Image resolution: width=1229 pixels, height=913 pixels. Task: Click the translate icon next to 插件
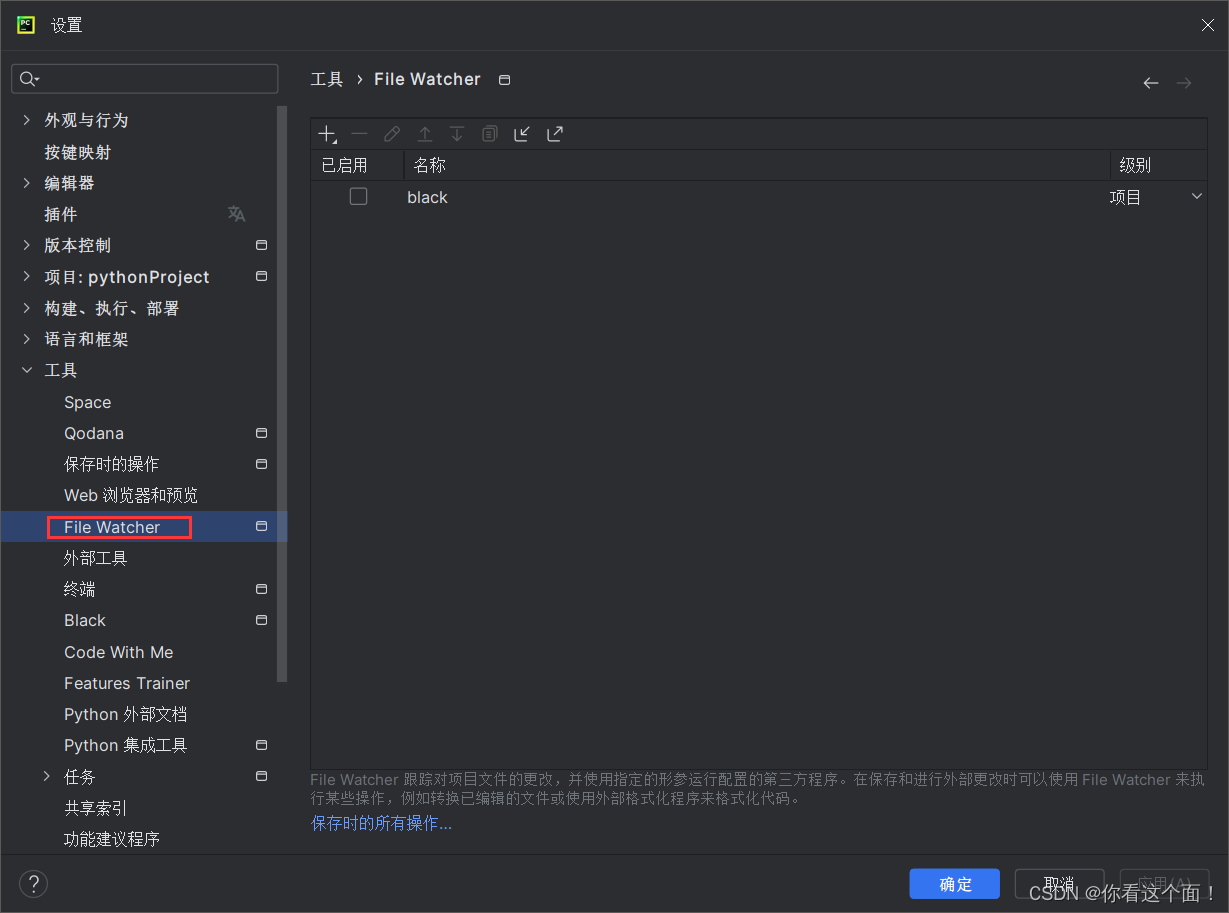click(x=236, y=214)
